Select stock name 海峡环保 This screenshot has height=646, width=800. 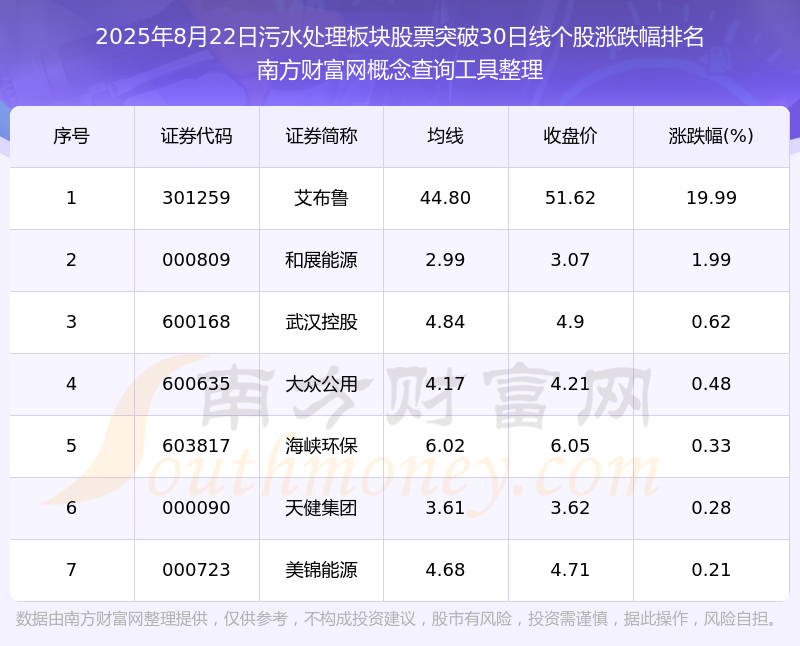pos(321,446)
